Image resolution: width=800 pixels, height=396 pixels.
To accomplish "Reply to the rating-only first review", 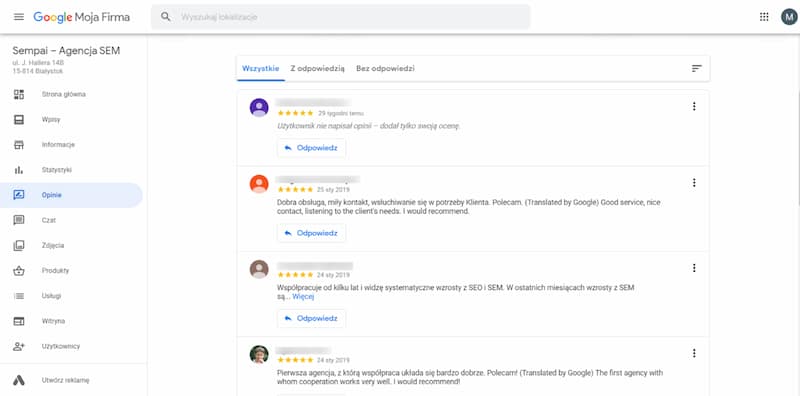I will [x=311, y=148].
